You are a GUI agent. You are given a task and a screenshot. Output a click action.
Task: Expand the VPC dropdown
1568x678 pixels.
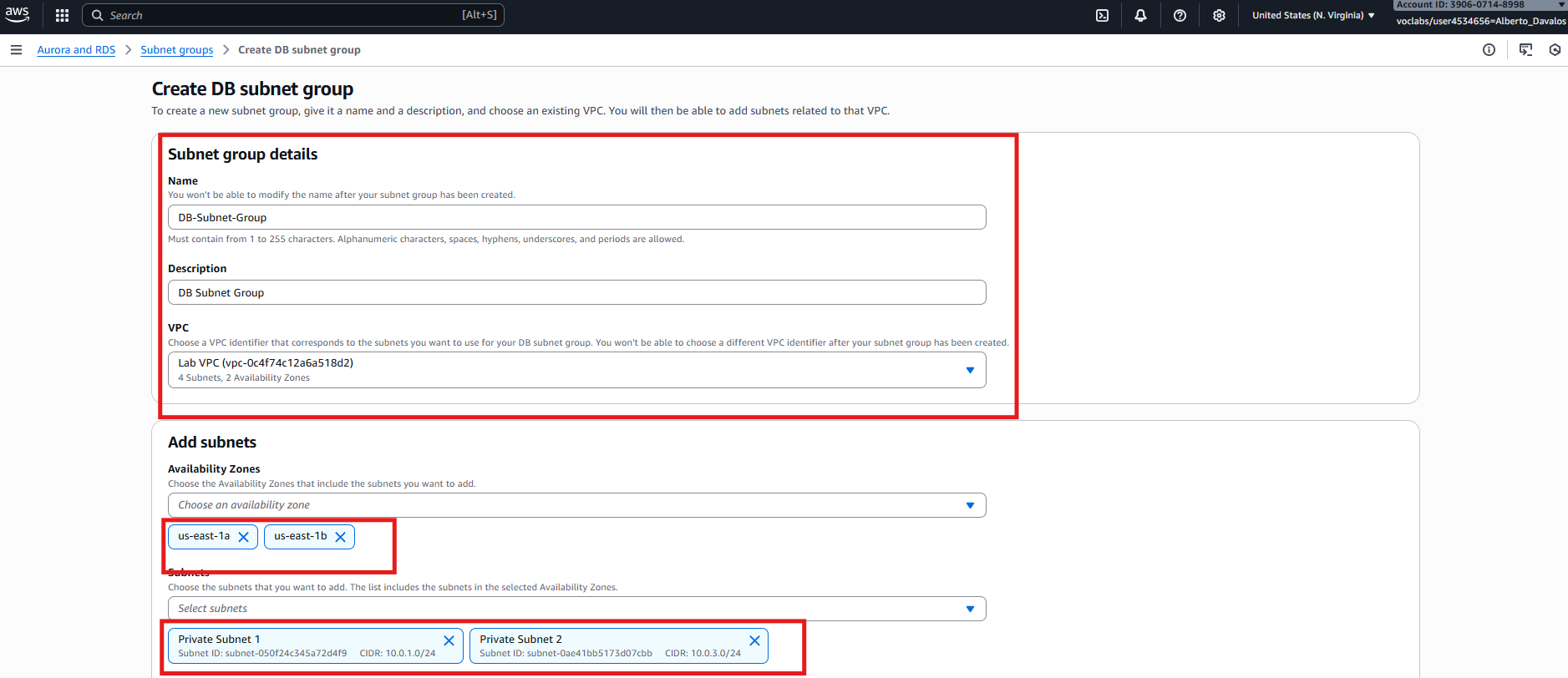coord(576,370)
